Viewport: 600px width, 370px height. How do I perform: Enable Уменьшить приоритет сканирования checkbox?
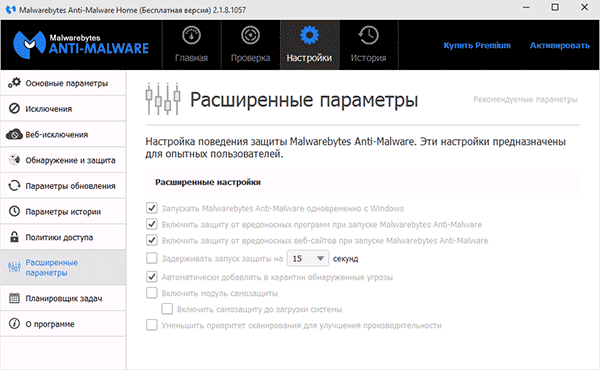(152, 325)
